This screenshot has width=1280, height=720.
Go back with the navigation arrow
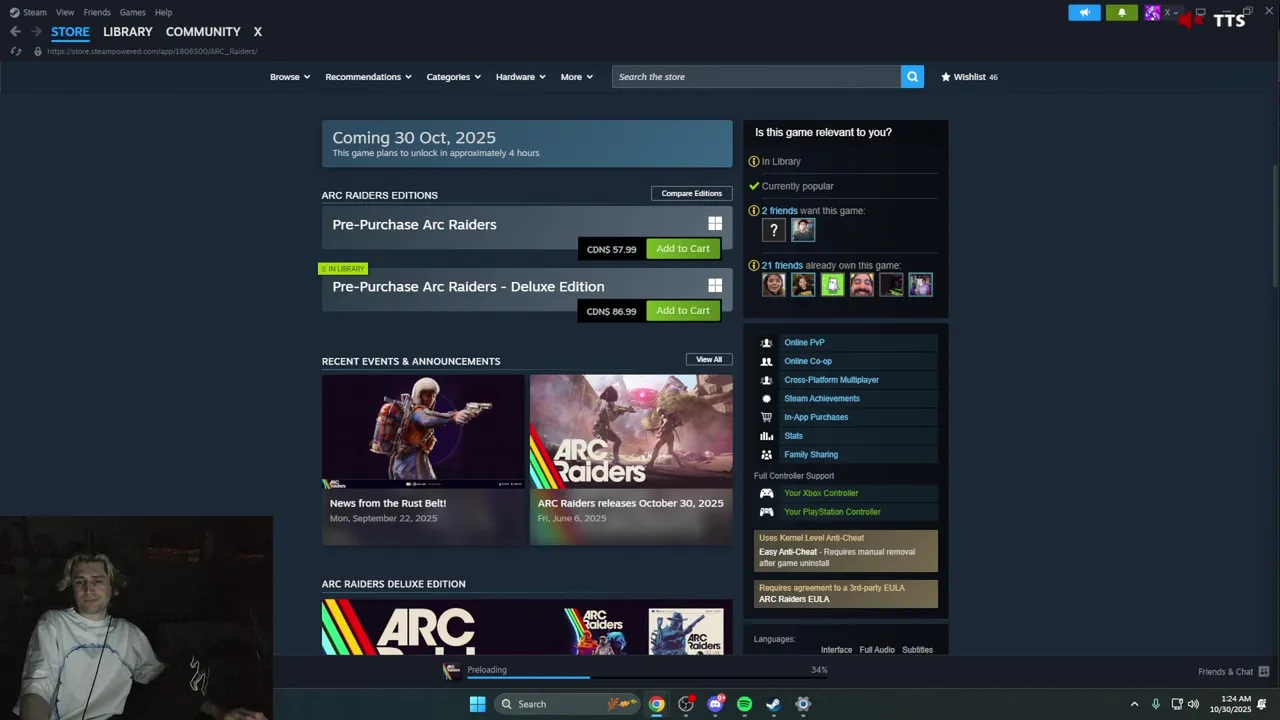pos(15,32)
